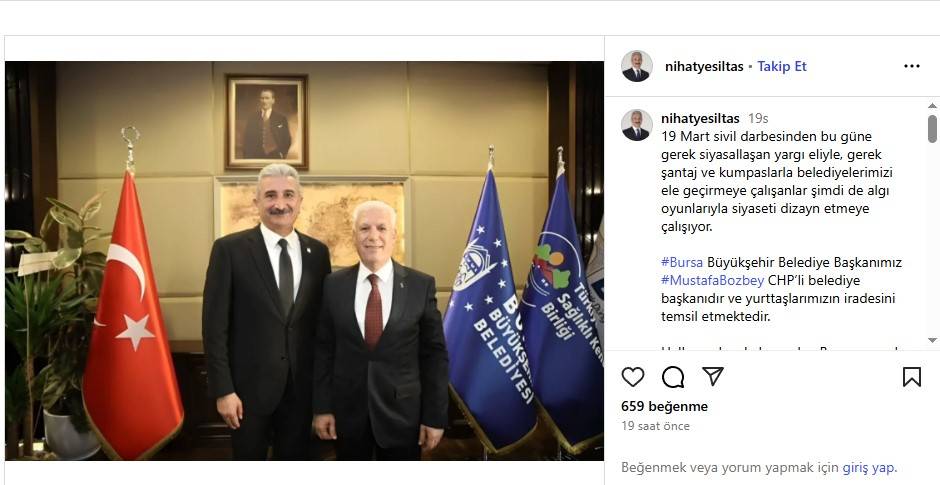Image resolution: width=940 pixels, height=485 pixels.
Task: View the 659 beğenme likes count
Action: click(x=664, y=406)
